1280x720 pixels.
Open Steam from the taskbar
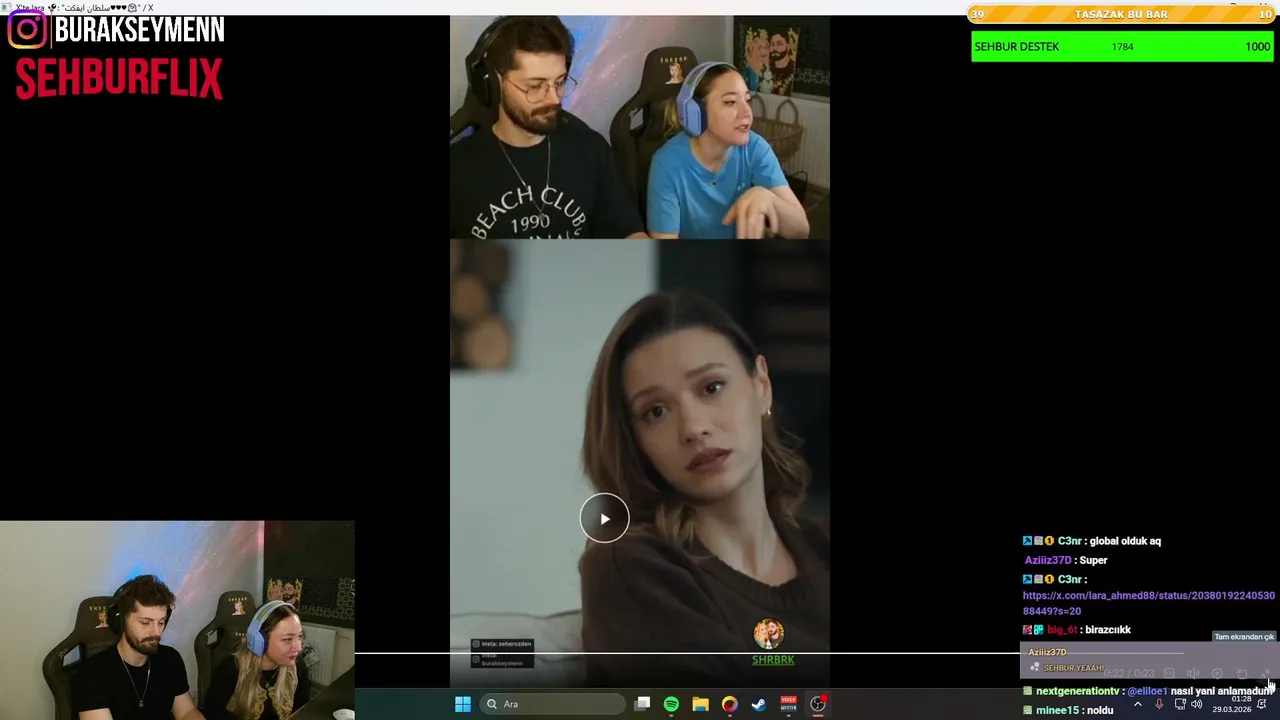759,704
